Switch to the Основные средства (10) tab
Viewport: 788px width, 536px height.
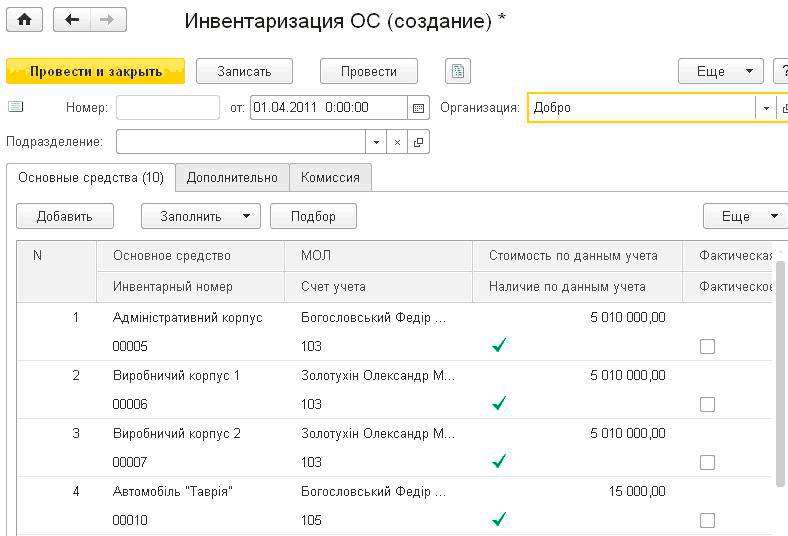tap(91, 177)
